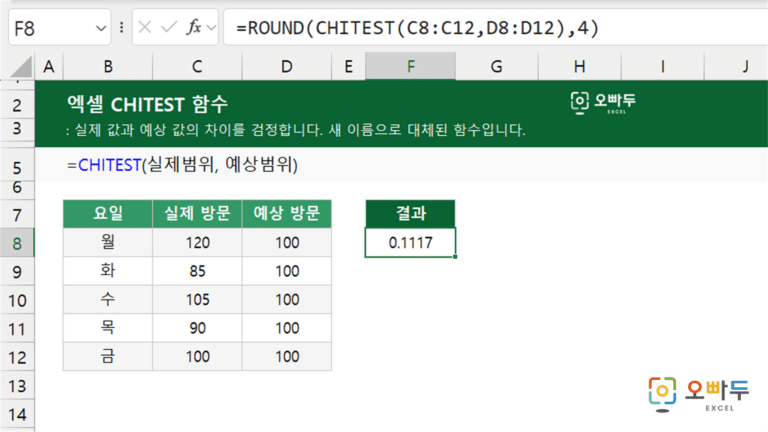The width and height of the screenshot is (768, 432).
Task: Select actual visits cell with 85
Action: tap(197, 271)
